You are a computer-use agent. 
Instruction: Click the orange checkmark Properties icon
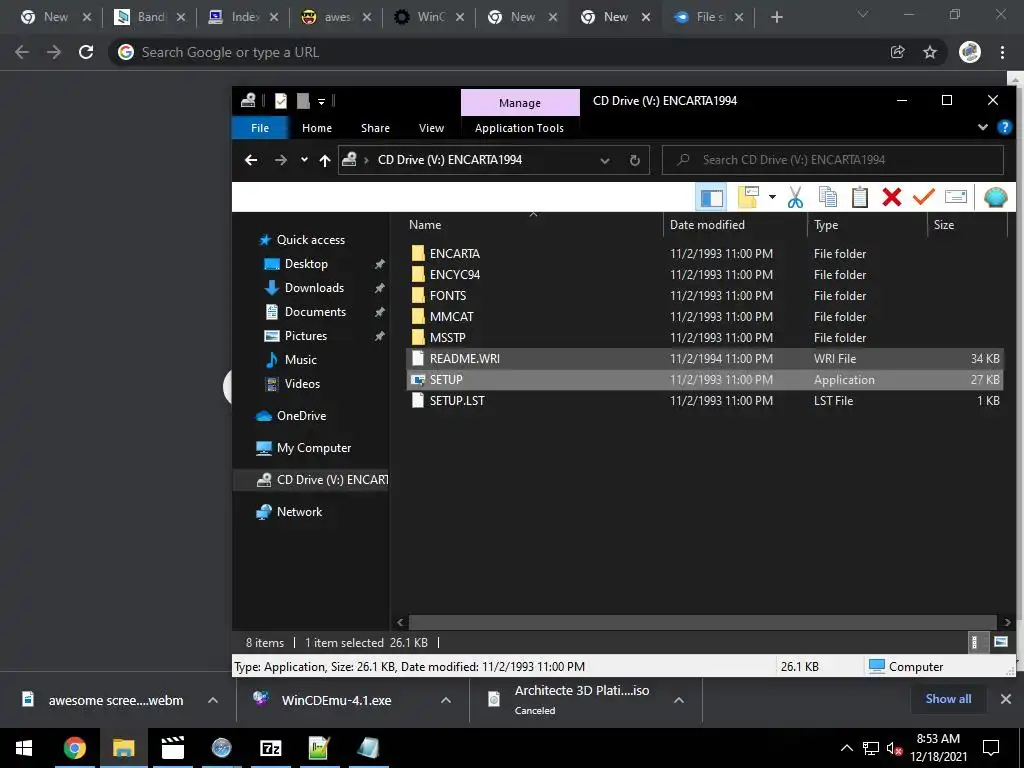[923, 197]
